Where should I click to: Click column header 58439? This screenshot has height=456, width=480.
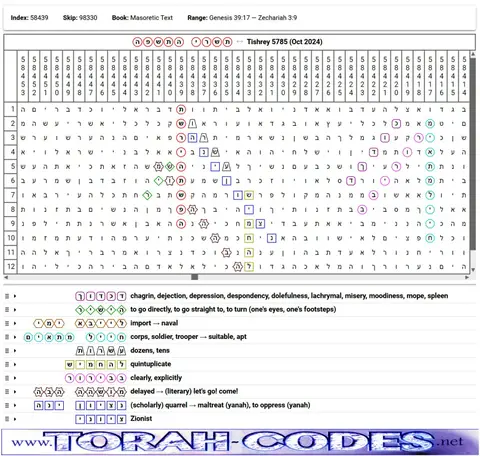181,76
